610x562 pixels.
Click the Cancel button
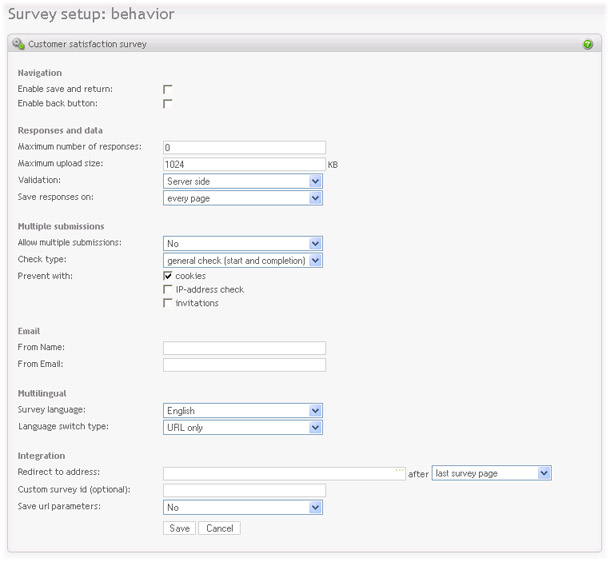[x=219, y=528]
